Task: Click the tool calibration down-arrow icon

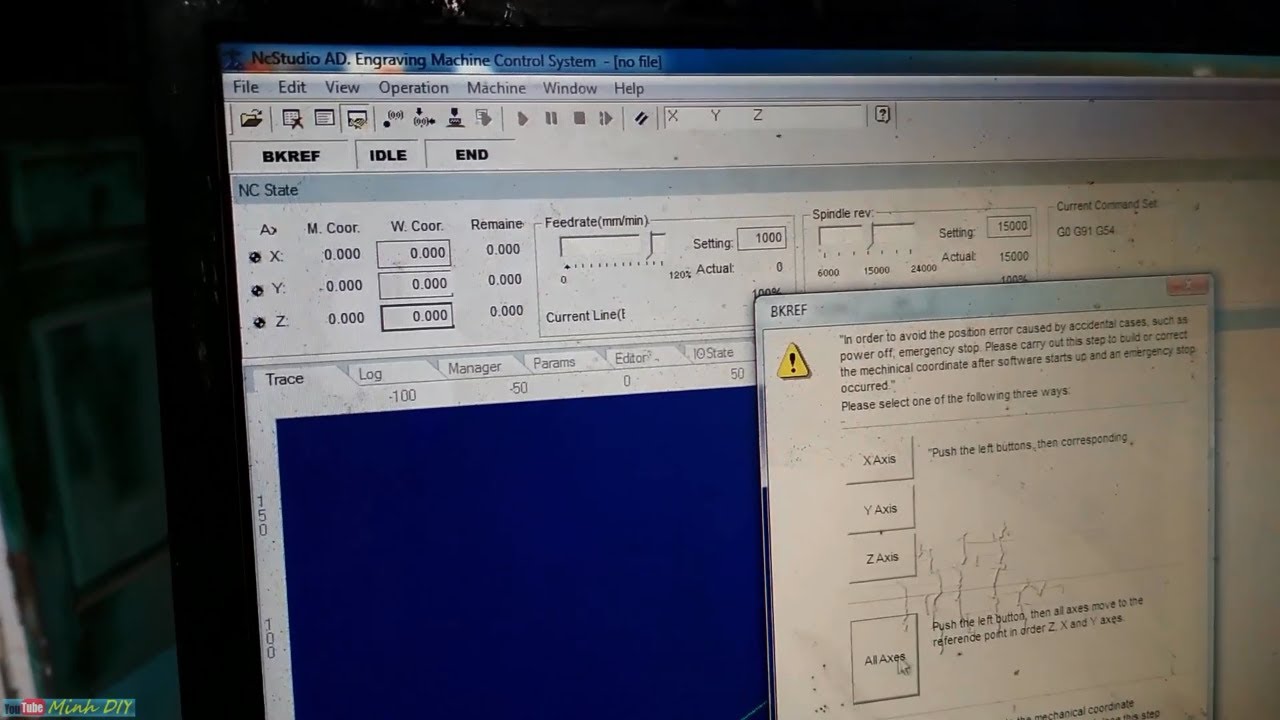Action: (455, 118)
